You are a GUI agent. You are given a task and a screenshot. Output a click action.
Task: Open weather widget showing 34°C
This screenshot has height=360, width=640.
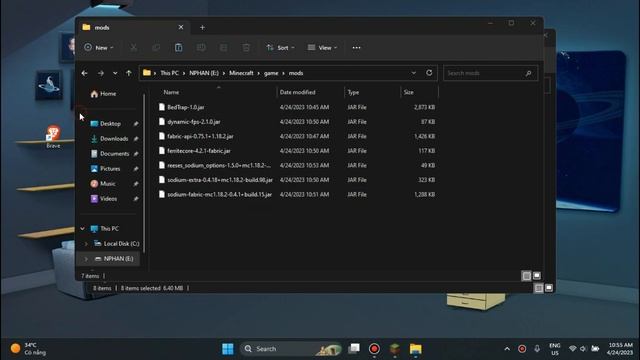point(29,349)
